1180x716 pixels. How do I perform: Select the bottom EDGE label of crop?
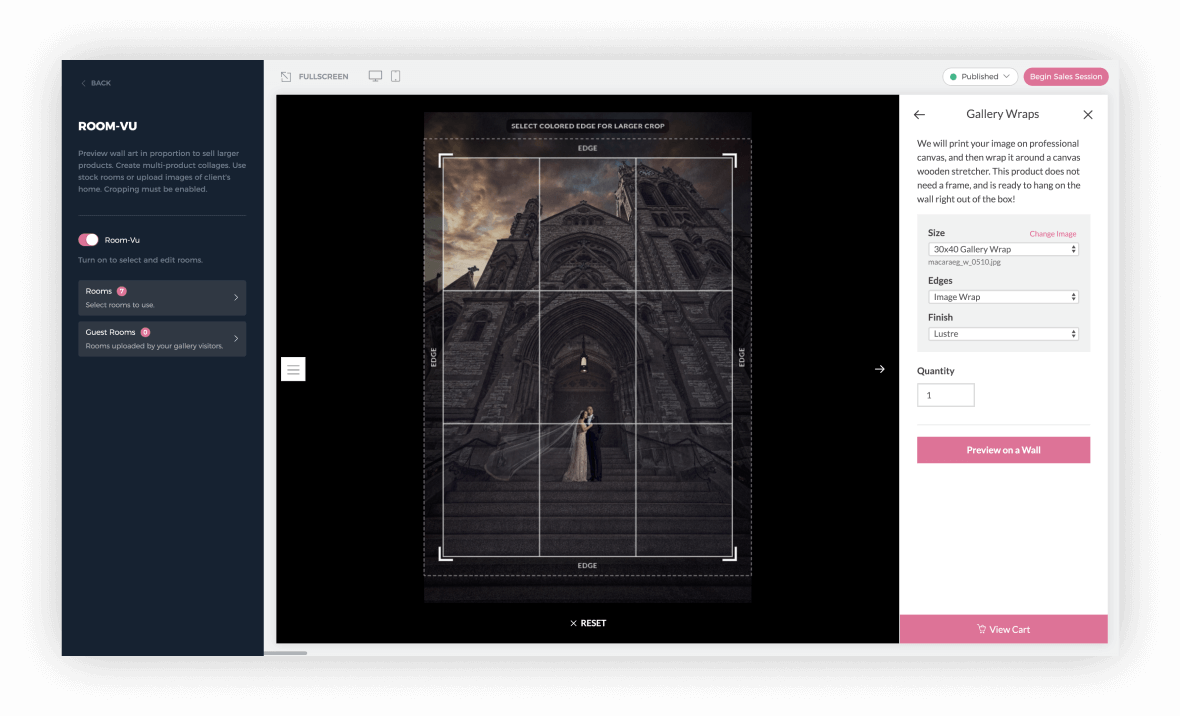point(588,565)
